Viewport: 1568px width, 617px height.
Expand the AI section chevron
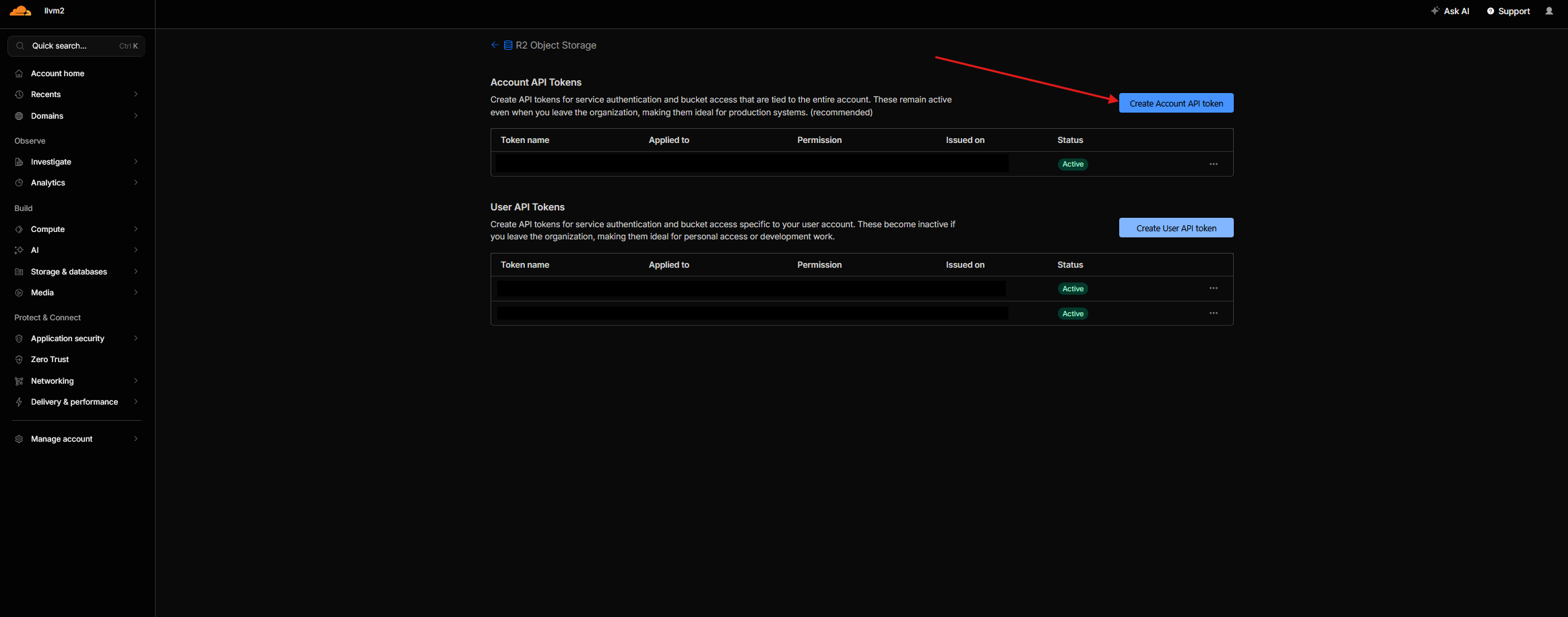click(136, 250)
